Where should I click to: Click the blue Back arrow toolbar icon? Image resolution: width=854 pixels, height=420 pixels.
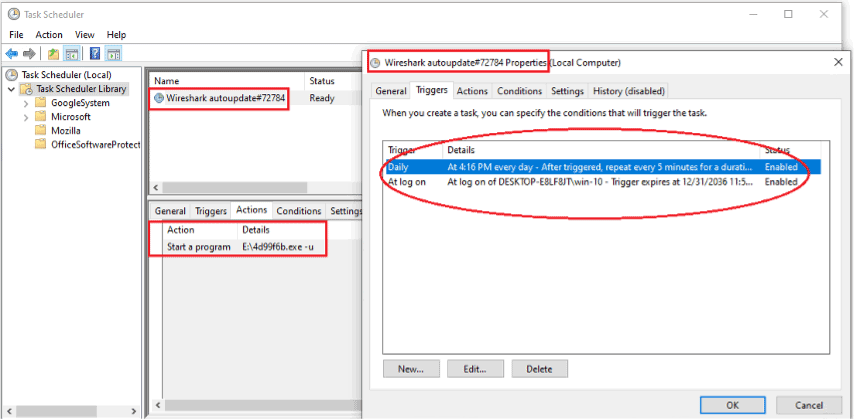pyautogui.click(x=11, y=53)
